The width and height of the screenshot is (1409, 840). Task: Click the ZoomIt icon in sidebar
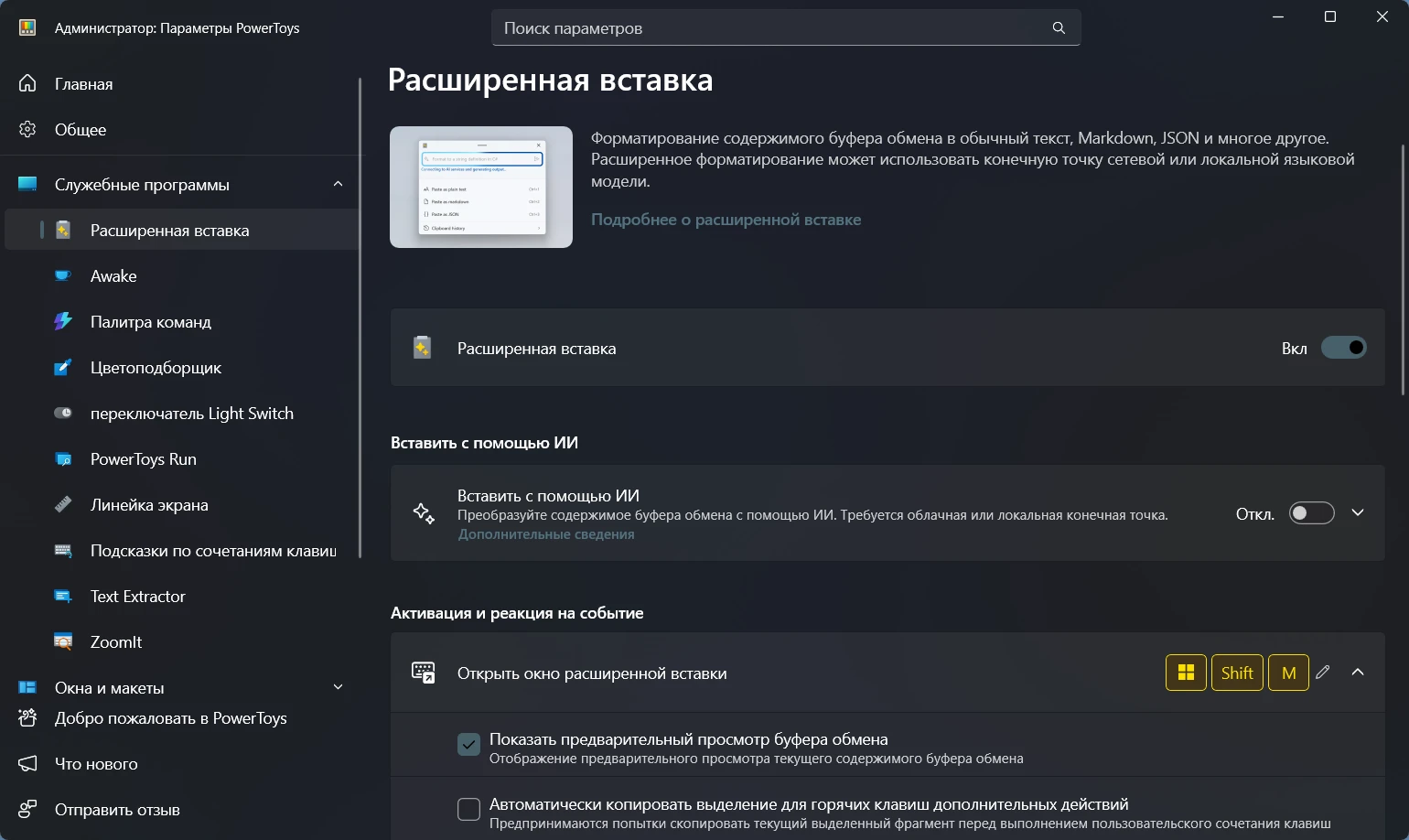tap(63, 642)
